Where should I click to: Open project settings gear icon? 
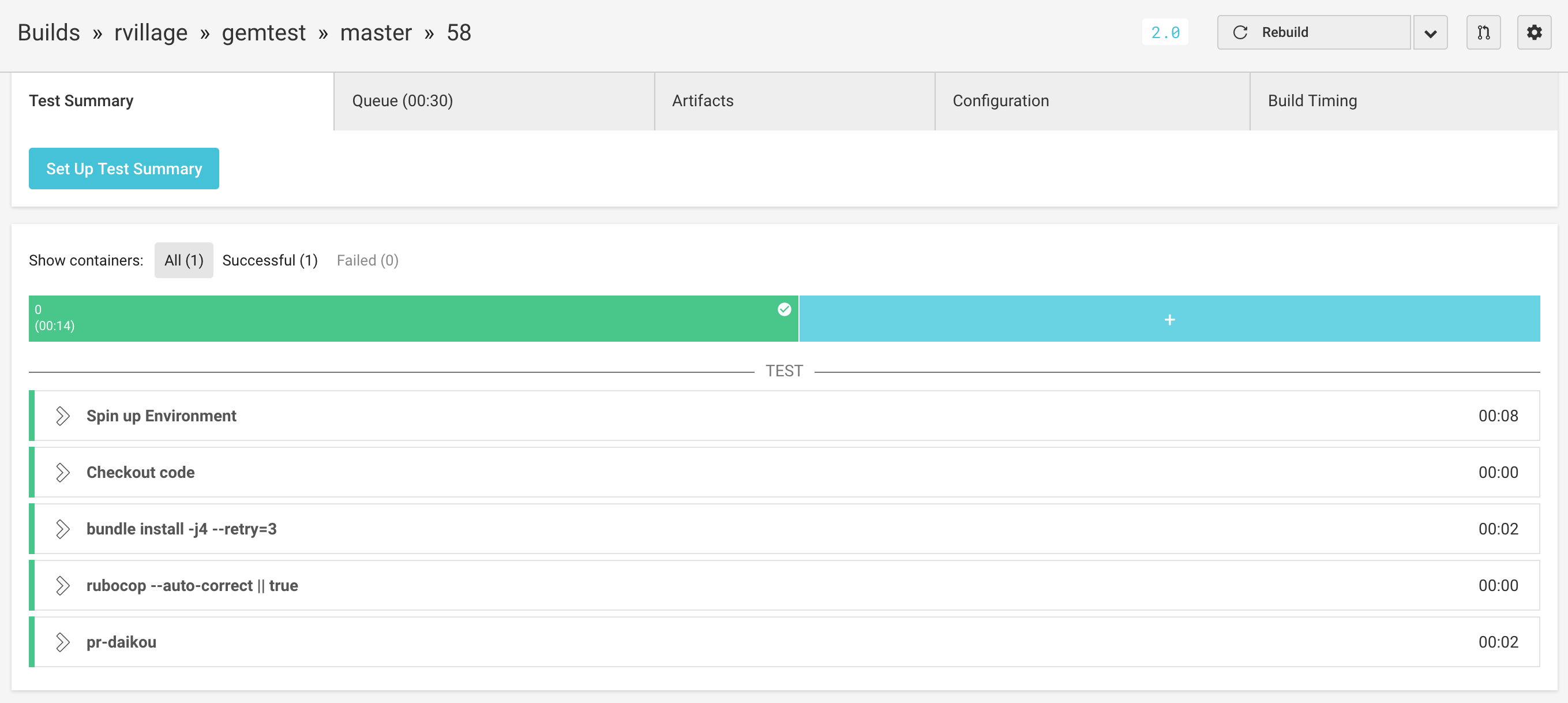[1534, 32]
